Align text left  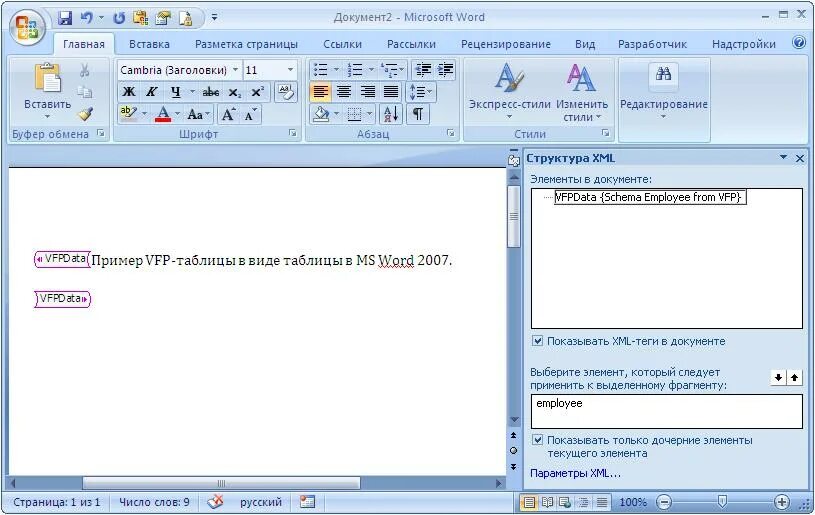(x=320, y=92)
